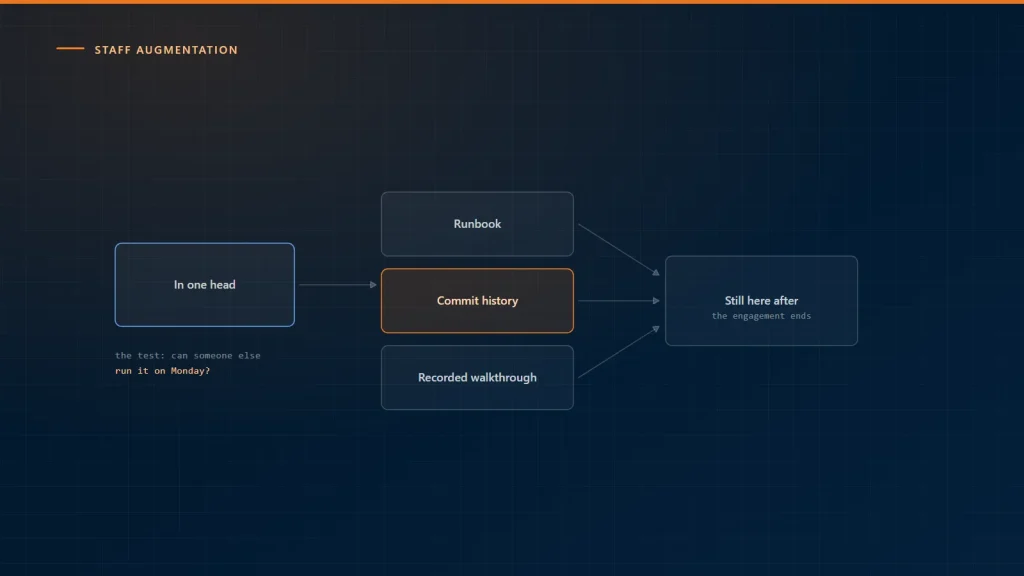1024x576 pixels.
Task: Click the orange bar at top of slide
Action: point(512,2)
